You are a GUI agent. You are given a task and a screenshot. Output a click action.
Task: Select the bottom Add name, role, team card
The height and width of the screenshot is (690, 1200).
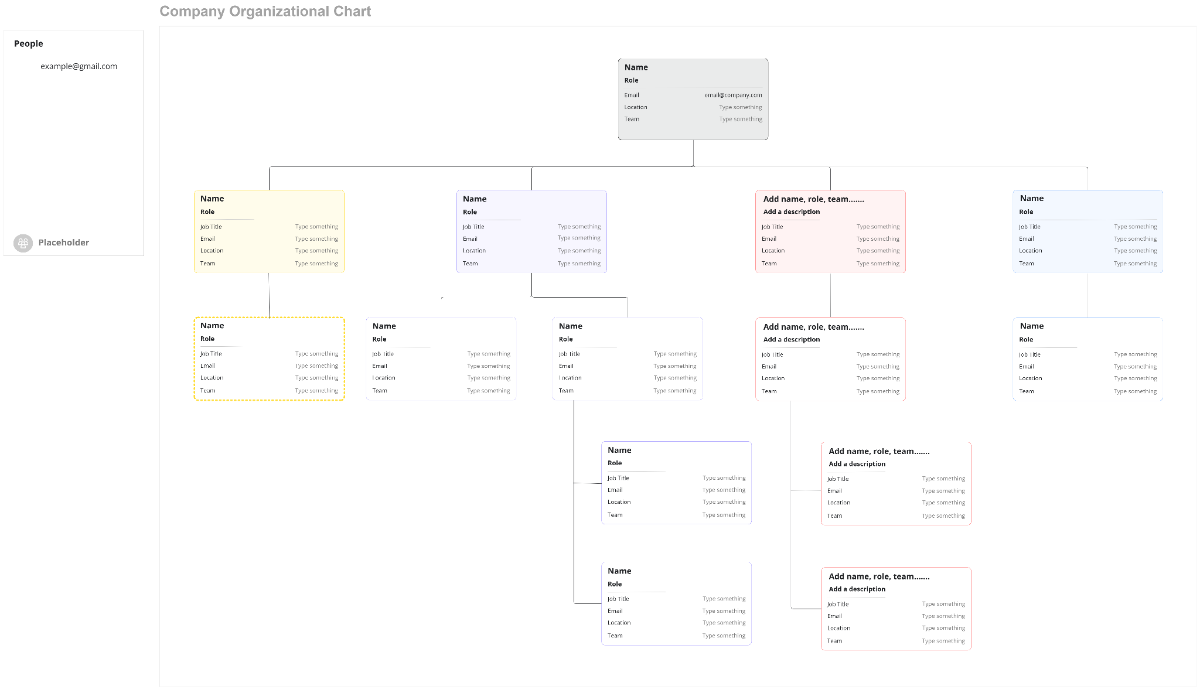pyautogui.click(x=896, y=608)
